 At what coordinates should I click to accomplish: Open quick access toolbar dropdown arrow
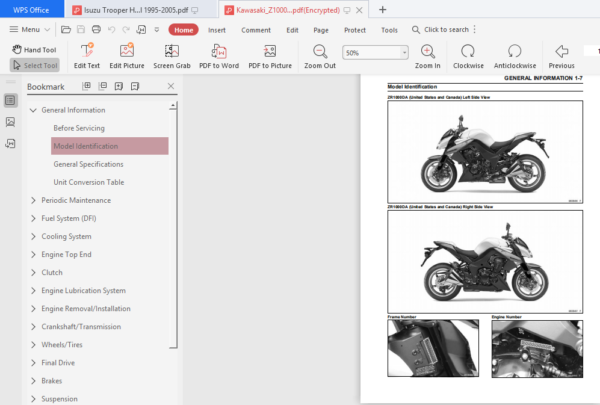[x=157, y=29]
